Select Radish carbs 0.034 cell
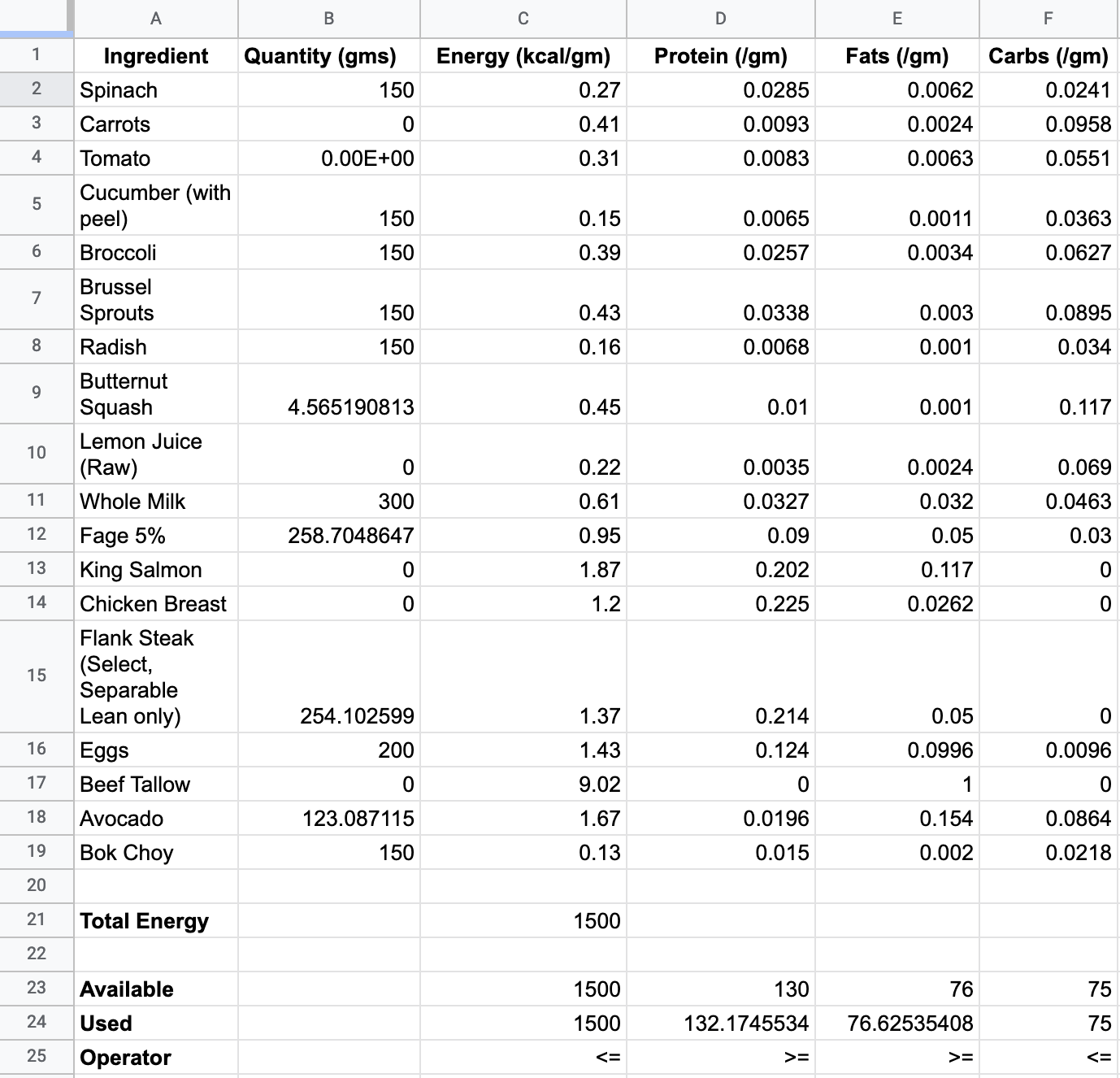Screen dimensions: 1120x1078 [1048, 346]
